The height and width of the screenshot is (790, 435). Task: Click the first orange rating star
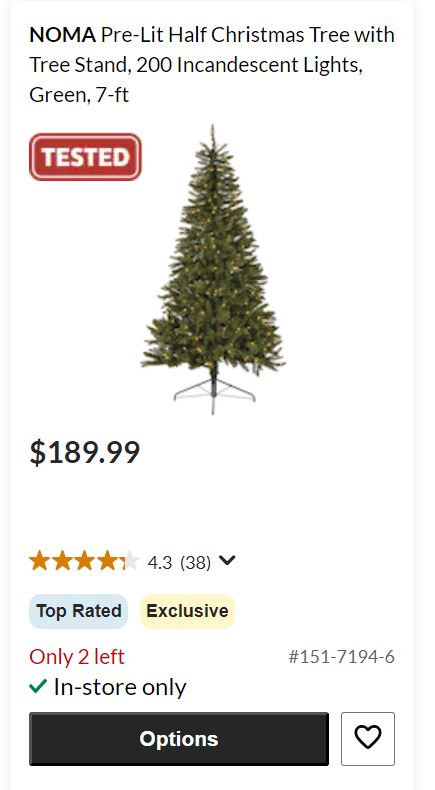39,560
